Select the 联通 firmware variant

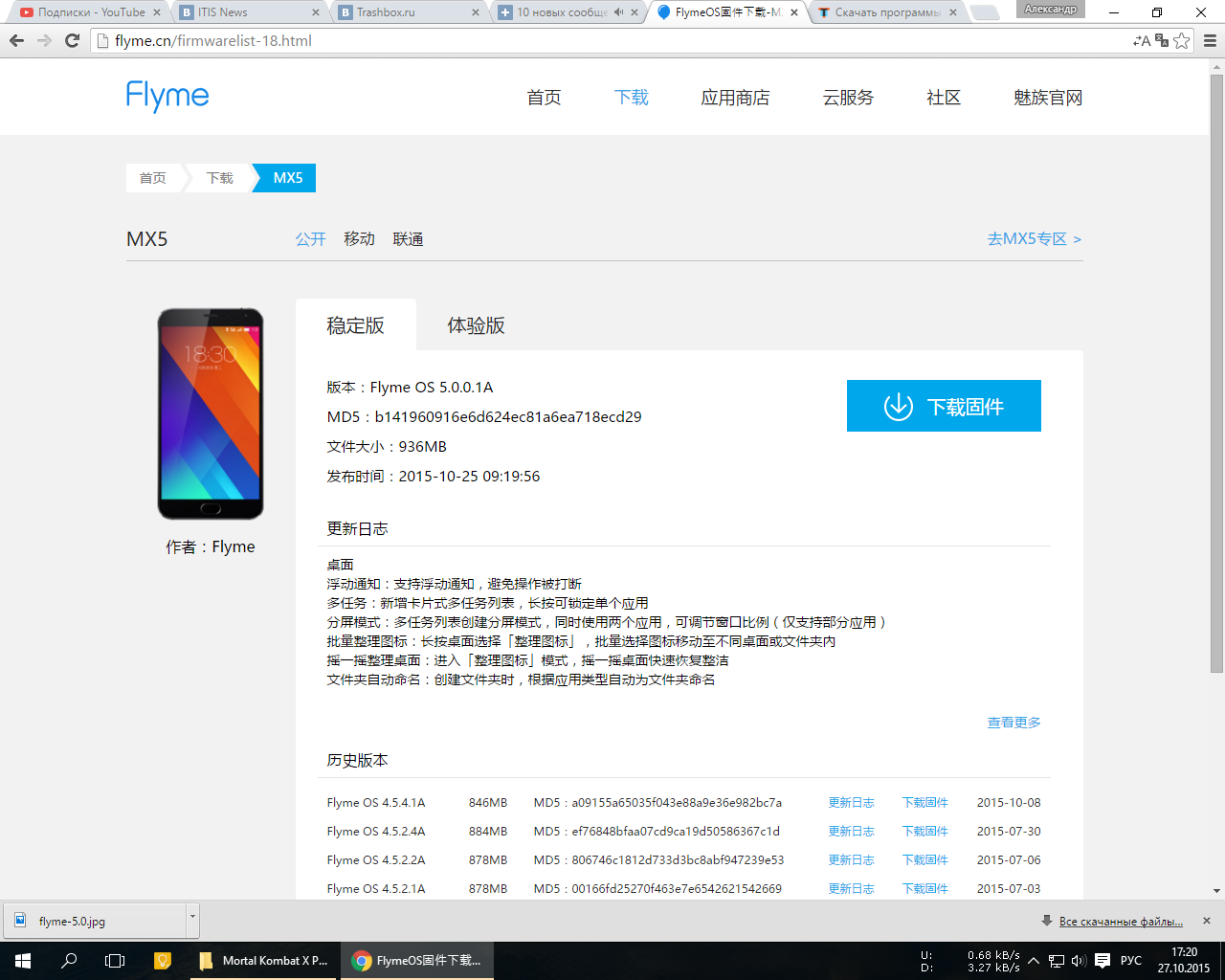point(409,239)
